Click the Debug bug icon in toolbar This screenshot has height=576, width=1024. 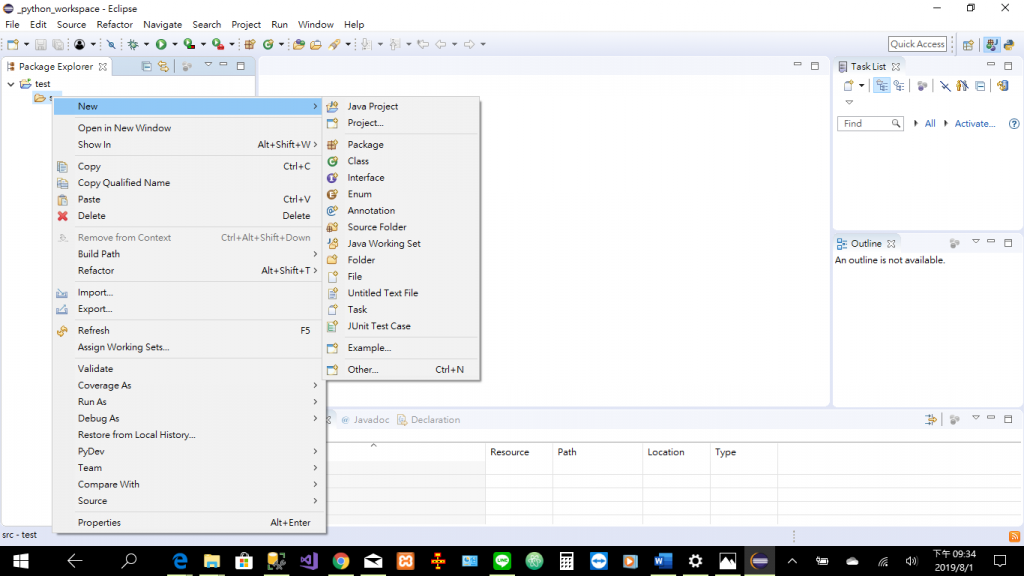[133, 44]
